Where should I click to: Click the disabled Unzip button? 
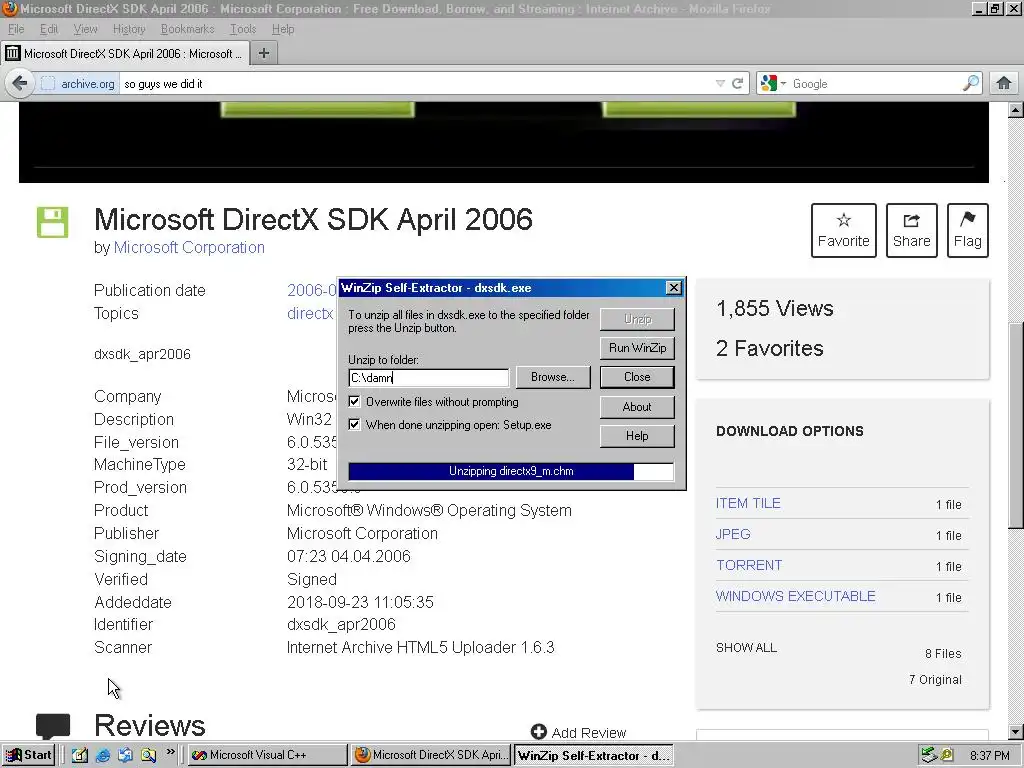tap(637, 319)
